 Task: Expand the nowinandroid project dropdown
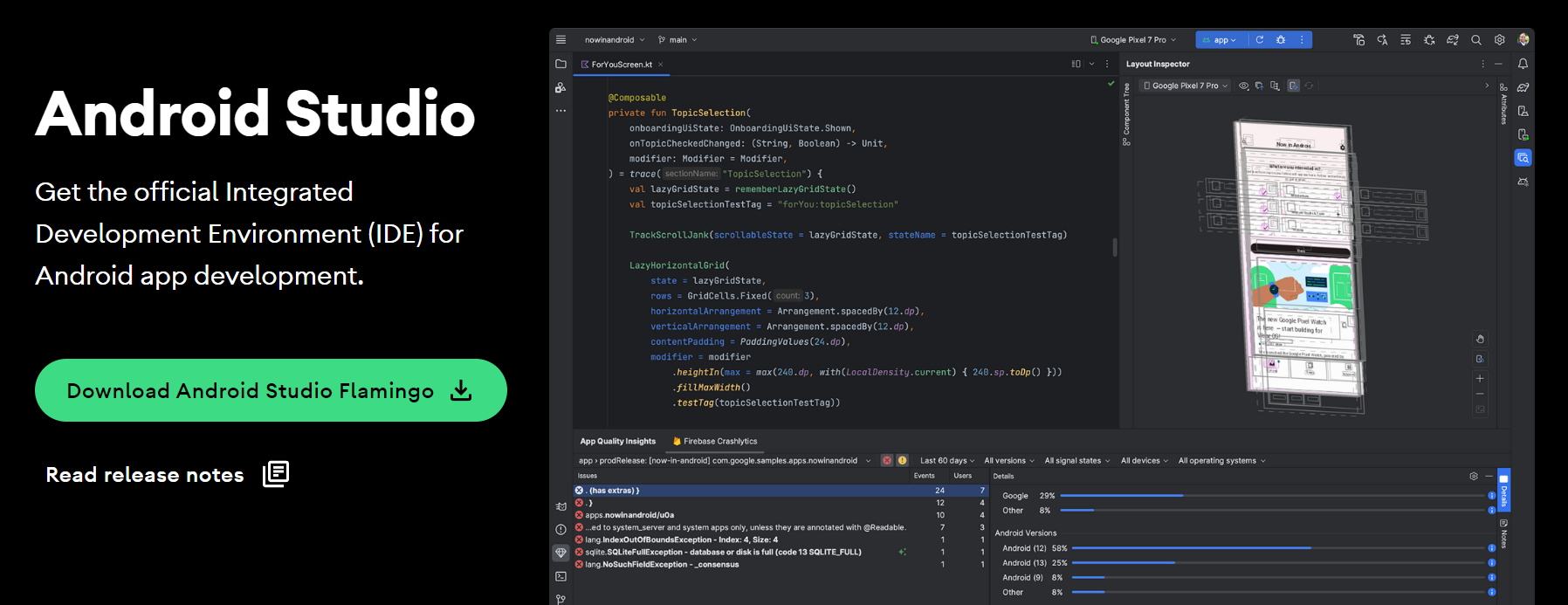[615, 39]
